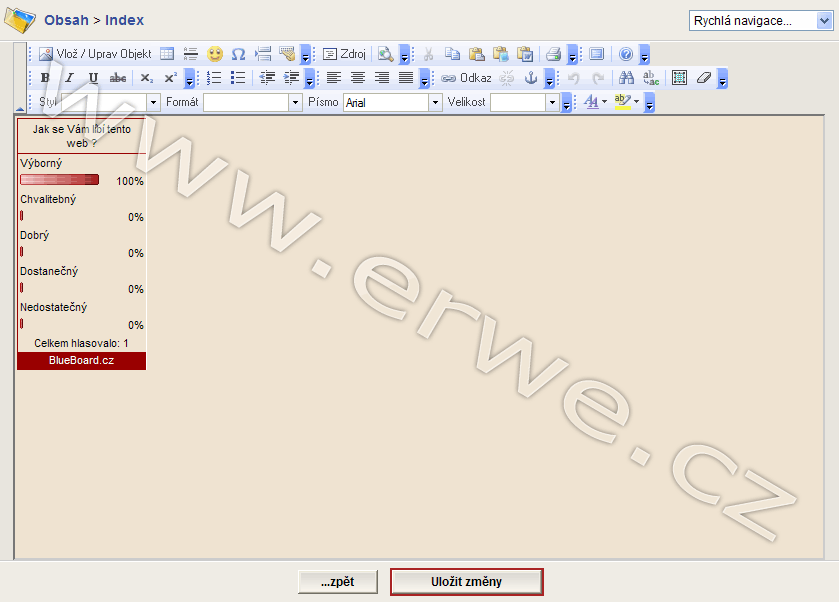Click the Uložit změny save button

point(467,582)
